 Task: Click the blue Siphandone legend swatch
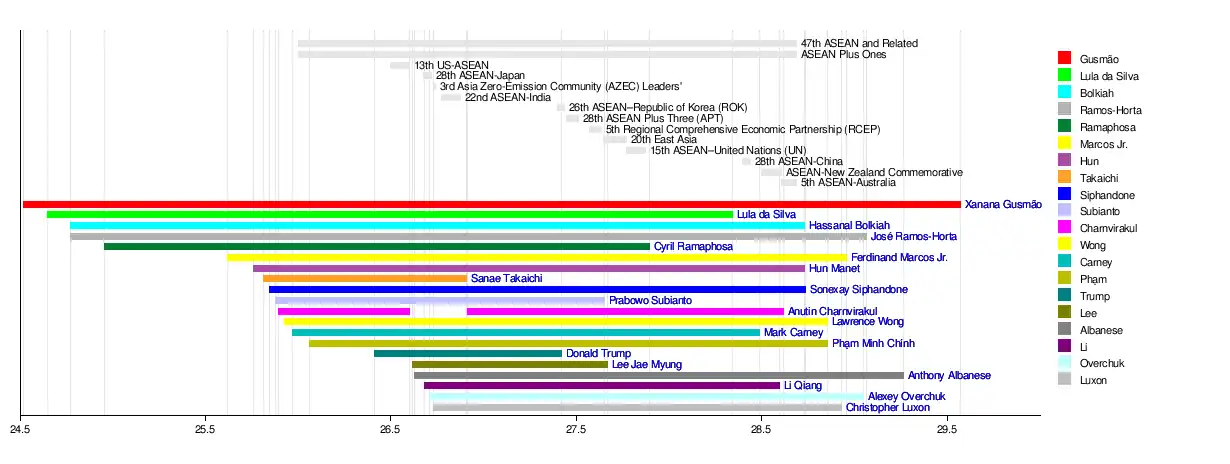1065,195
